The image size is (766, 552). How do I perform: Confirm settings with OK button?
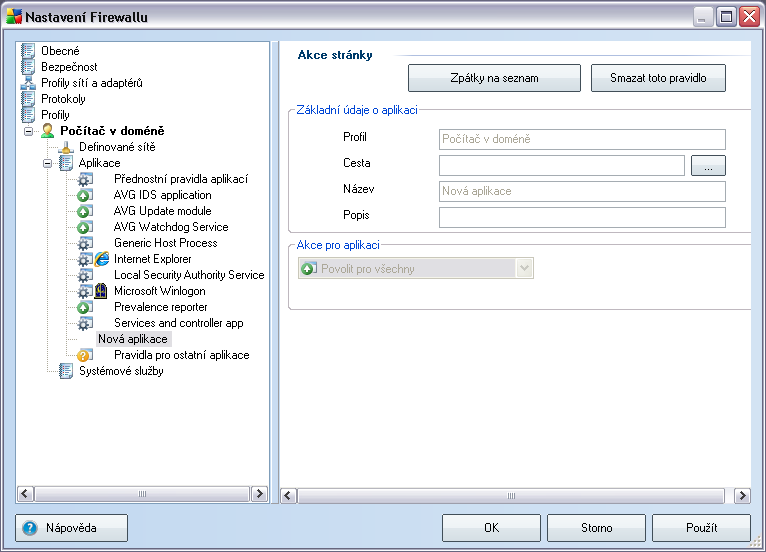[491, 528]
